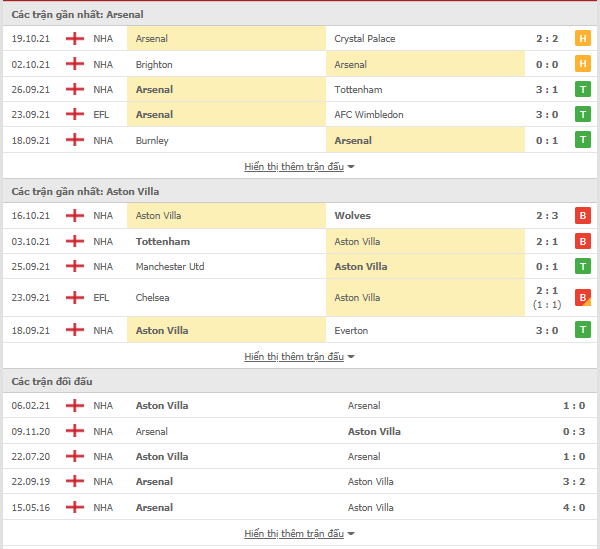Click the England flag beside the 06.02.21 match
This screenshot has width=600, height=549.
pyautogui.click(x=75, y=406)
